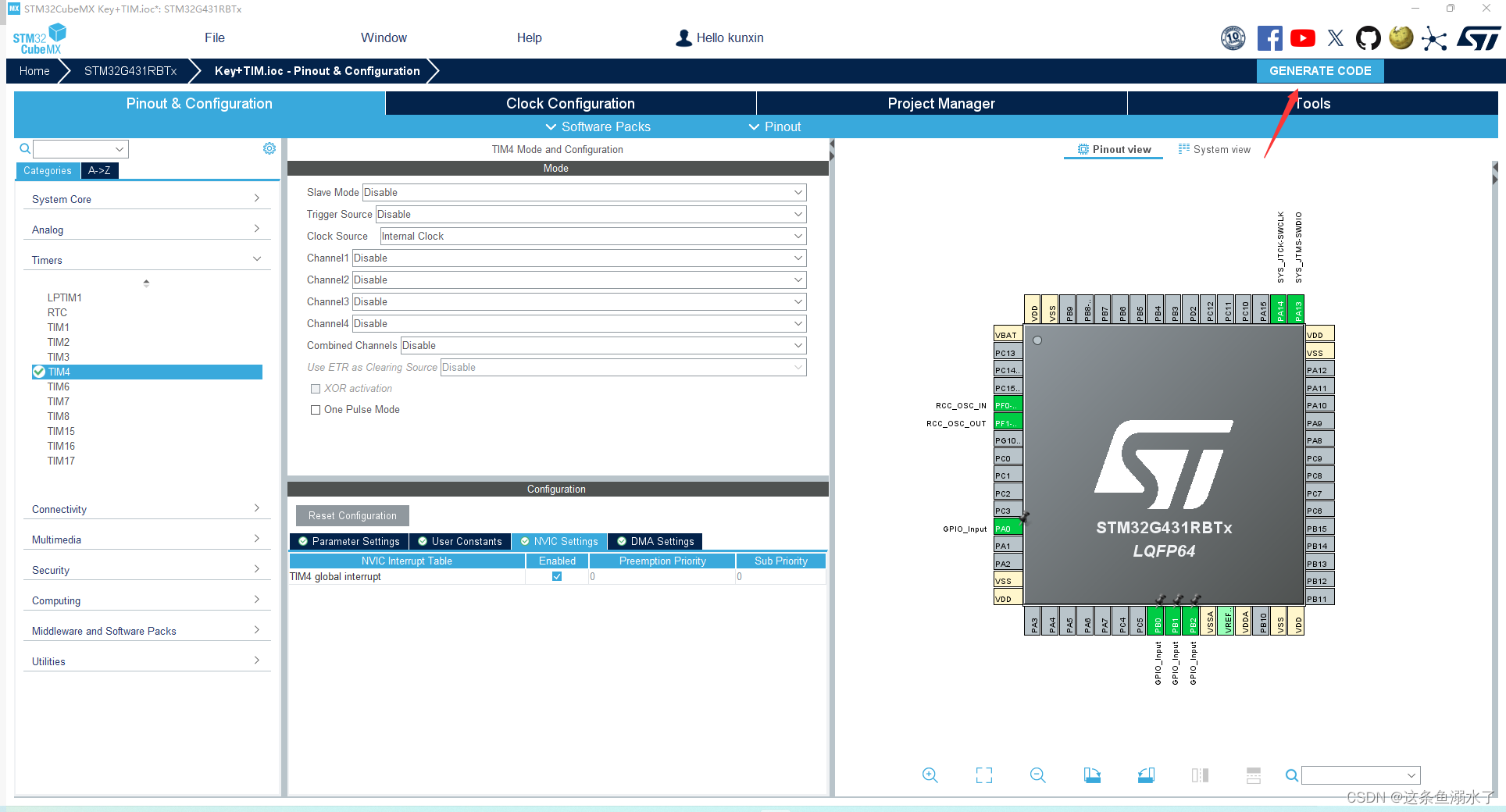Open the Combined Channels dropdown
Viewport: 1506px width, 812px height.
click(x=604, y=345)
